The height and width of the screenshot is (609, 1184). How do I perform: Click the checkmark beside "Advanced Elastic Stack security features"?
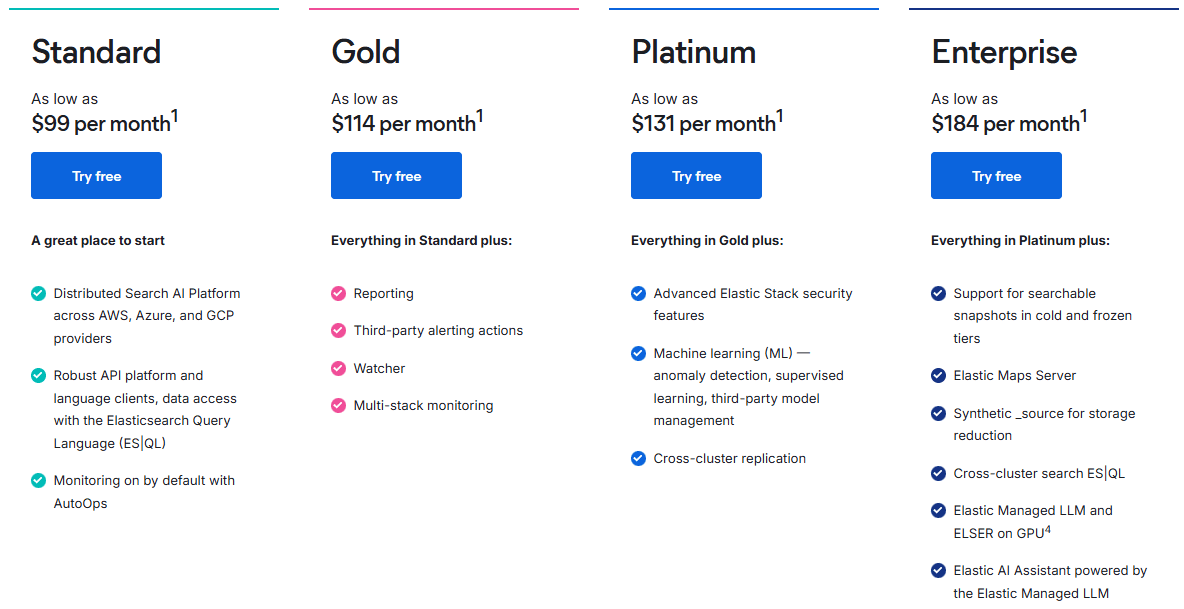(x=637, y=293)
